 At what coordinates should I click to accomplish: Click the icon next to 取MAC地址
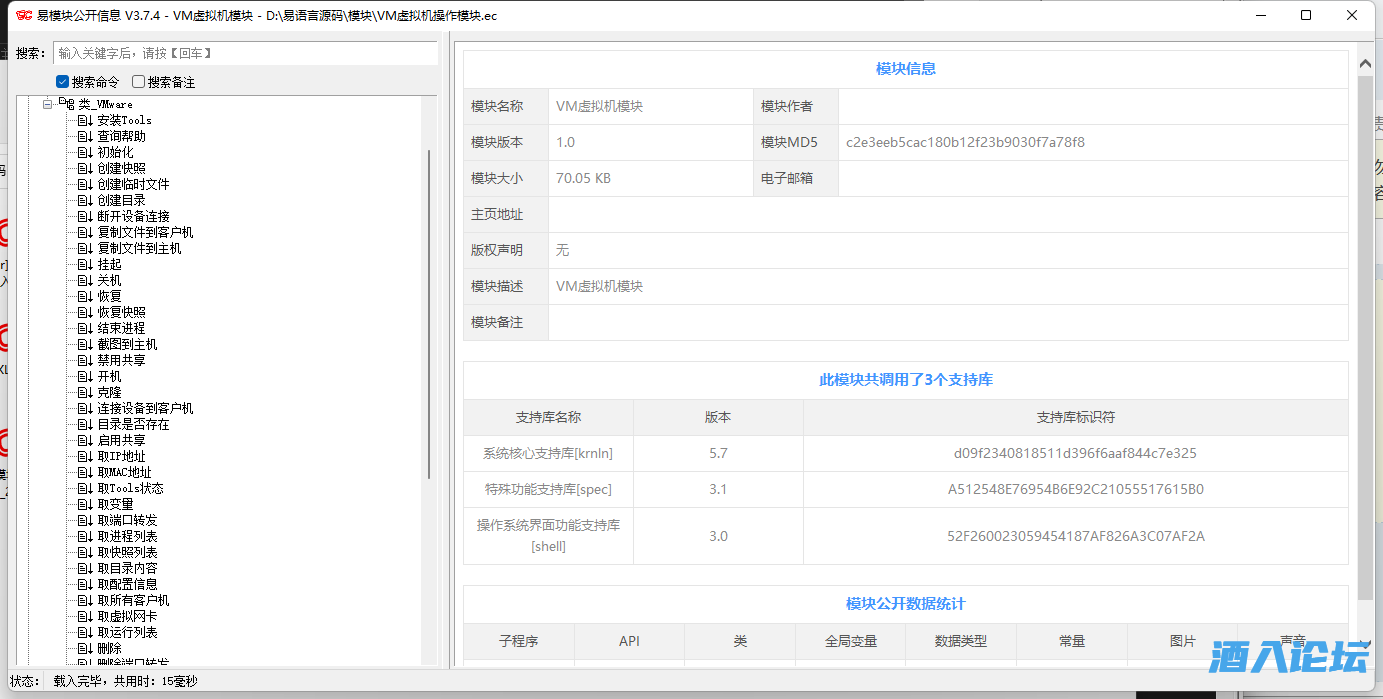[85, 471]
